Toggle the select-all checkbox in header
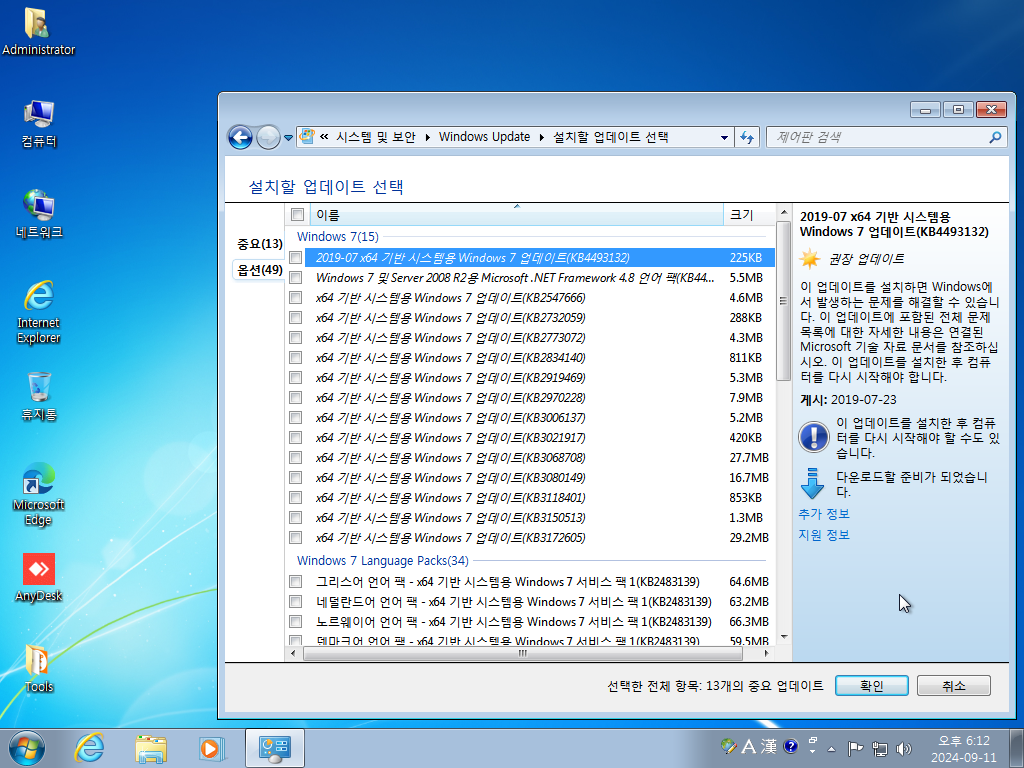 click(x=297, y=214)
